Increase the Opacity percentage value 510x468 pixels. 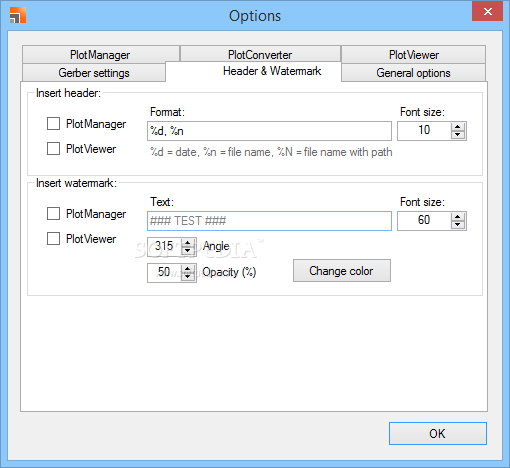[x=188, y=269]
